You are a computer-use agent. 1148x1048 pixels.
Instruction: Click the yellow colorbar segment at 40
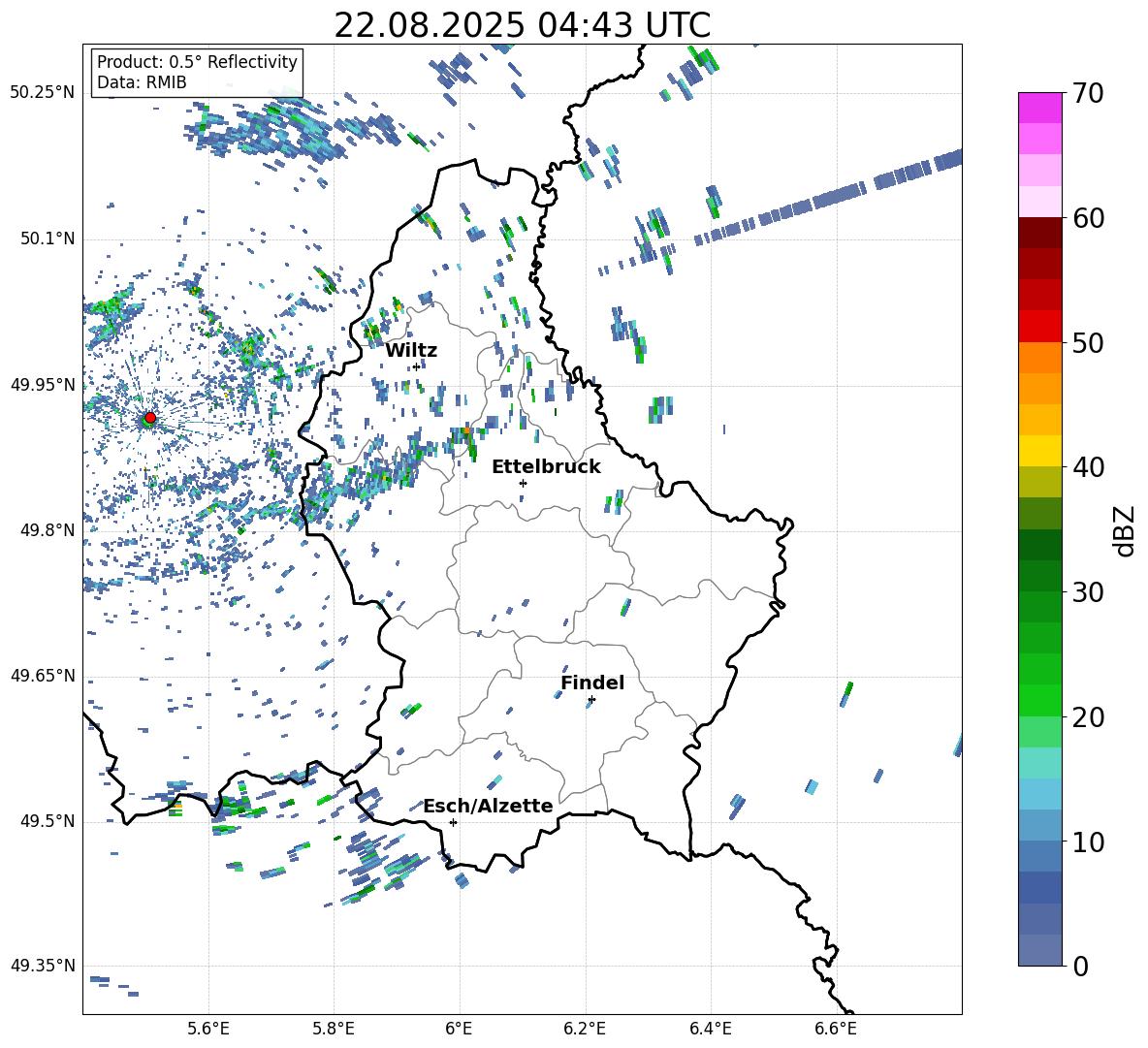tap(1039, 451)
